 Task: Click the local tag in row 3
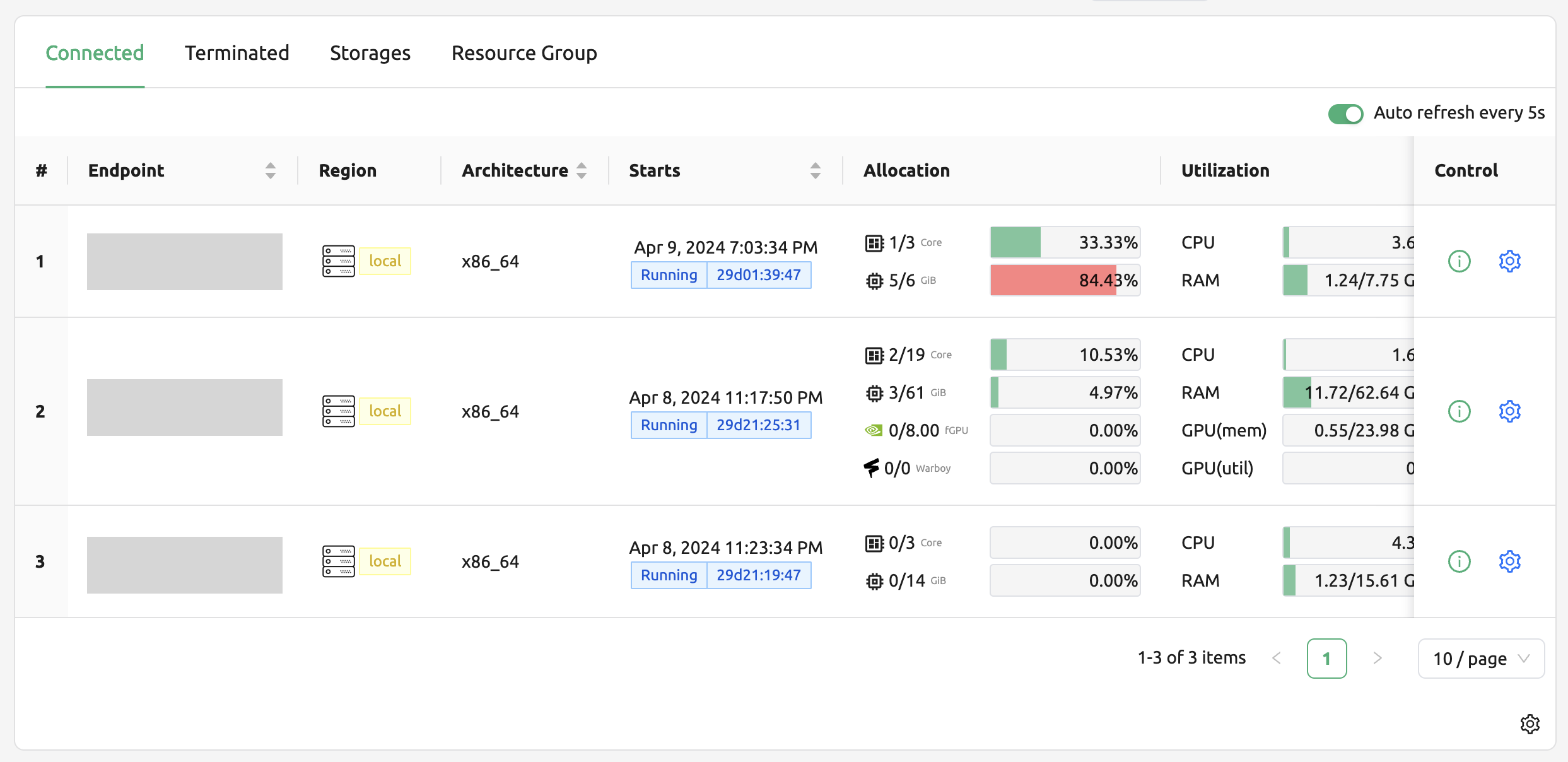click(385, 561)
